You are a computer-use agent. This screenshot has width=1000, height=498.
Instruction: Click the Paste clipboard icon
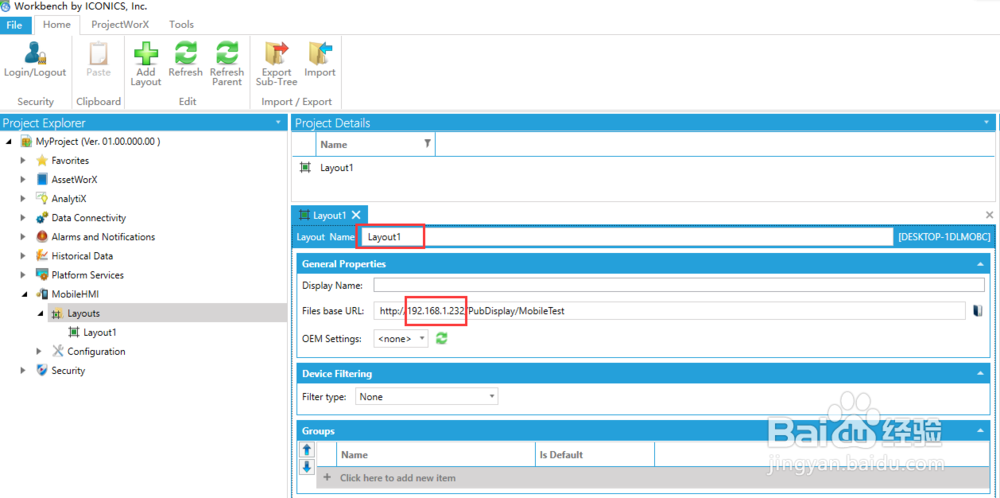click(98, 53)
